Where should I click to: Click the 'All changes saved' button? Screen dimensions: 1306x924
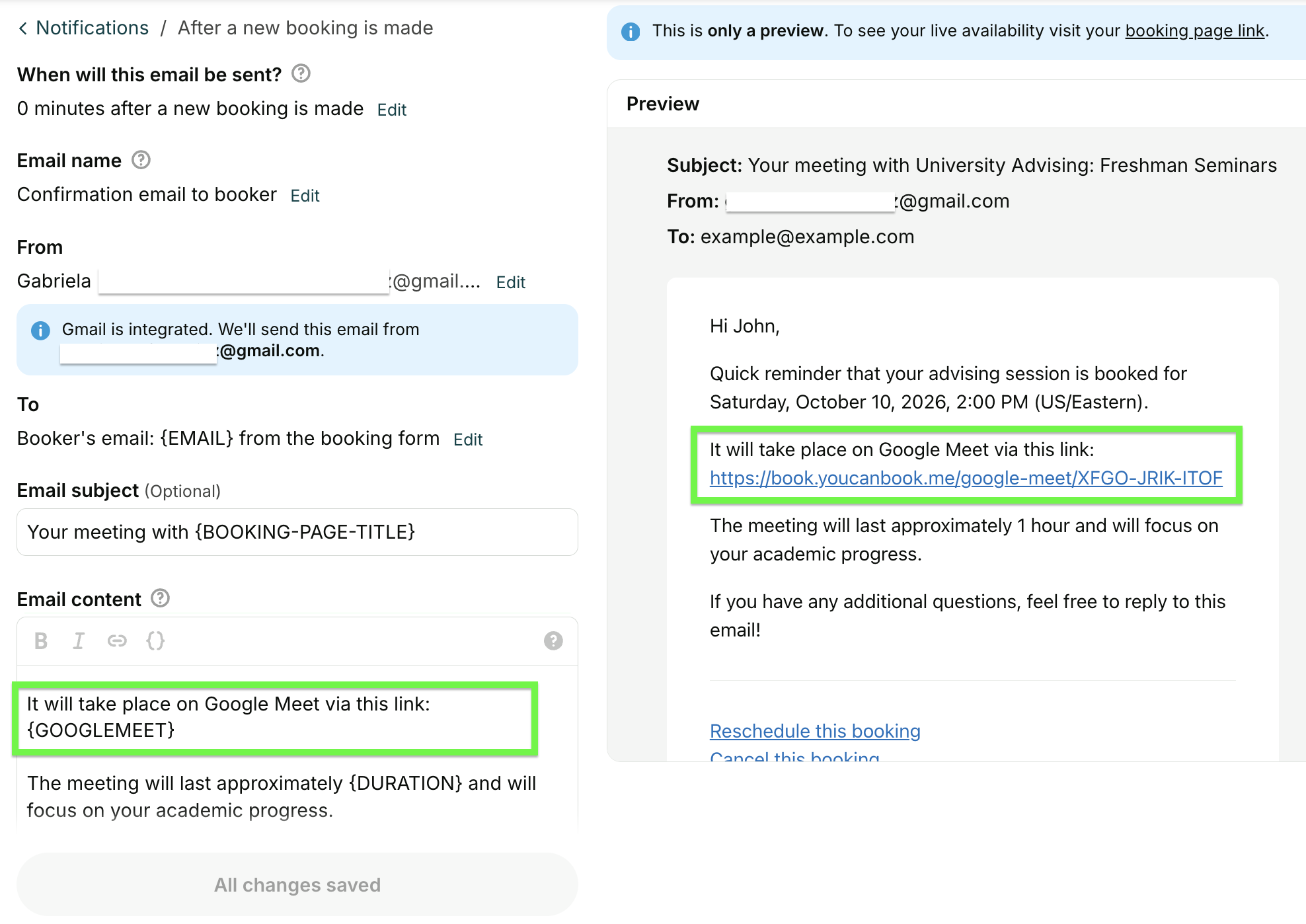[x=297, y=884]
